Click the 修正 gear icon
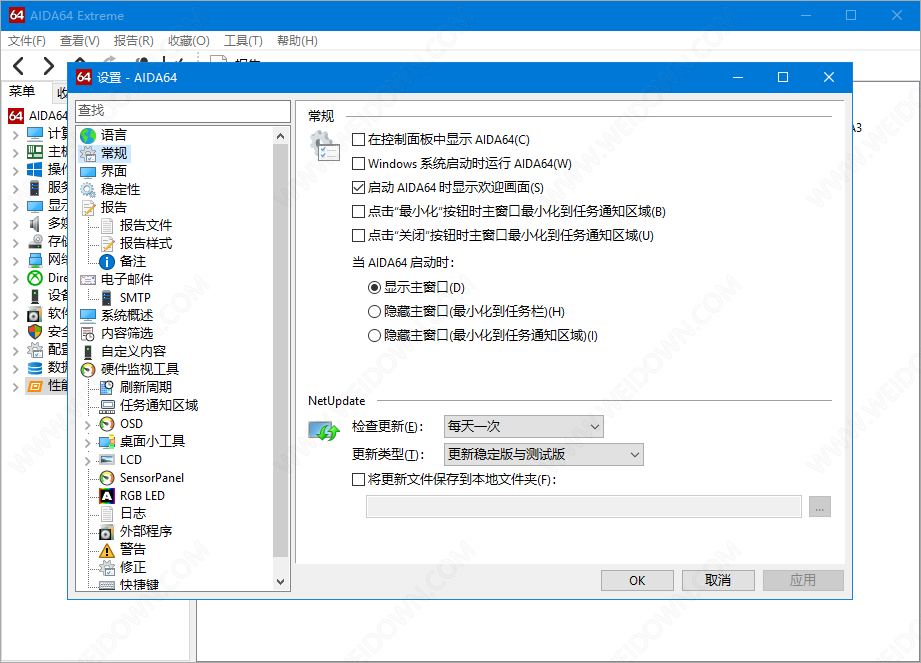 point(107,568)
